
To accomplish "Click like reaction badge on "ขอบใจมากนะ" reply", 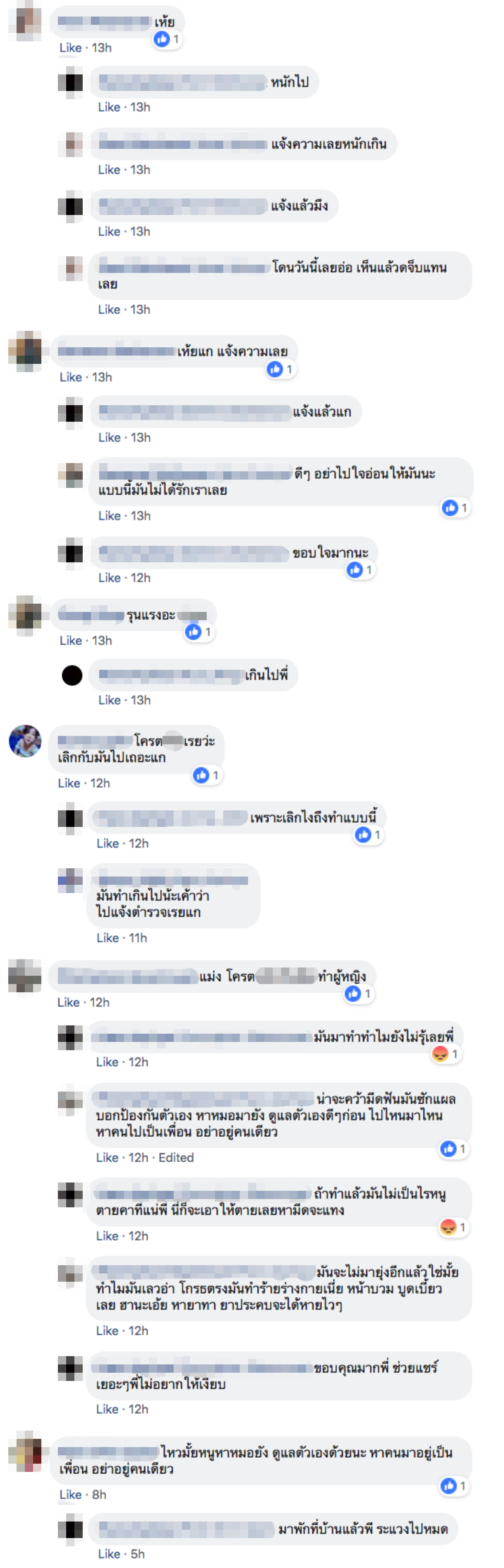I will click(360, 570).
